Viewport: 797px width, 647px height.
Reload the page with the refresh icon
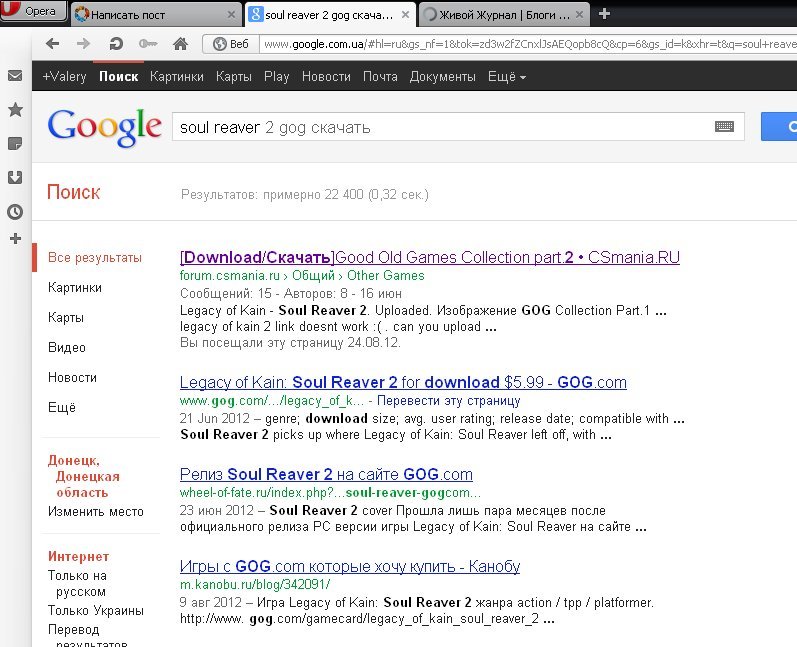[x=116, y=44]
